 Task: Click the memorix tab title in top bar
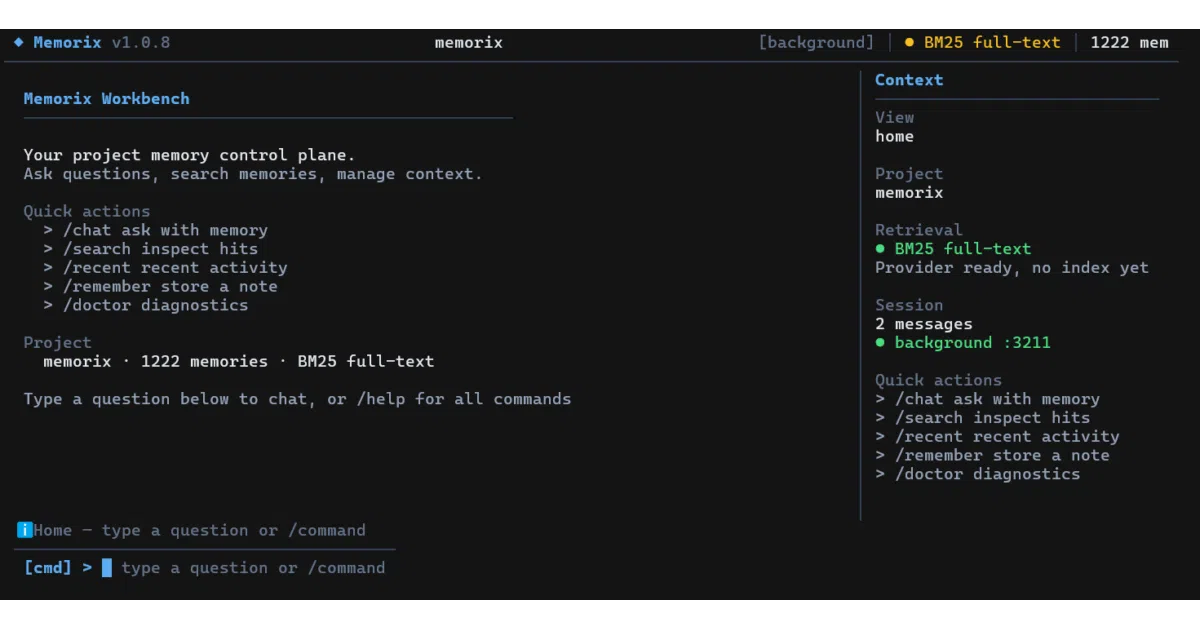(x=469, y=42)
